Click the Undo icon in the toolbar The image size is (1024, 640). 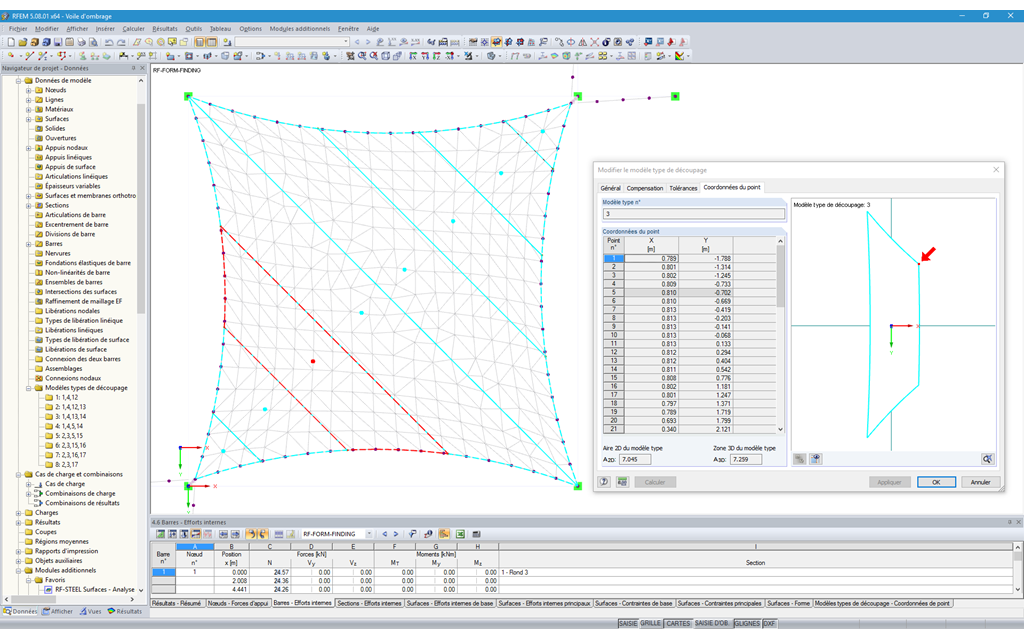(x=110, y=42)
